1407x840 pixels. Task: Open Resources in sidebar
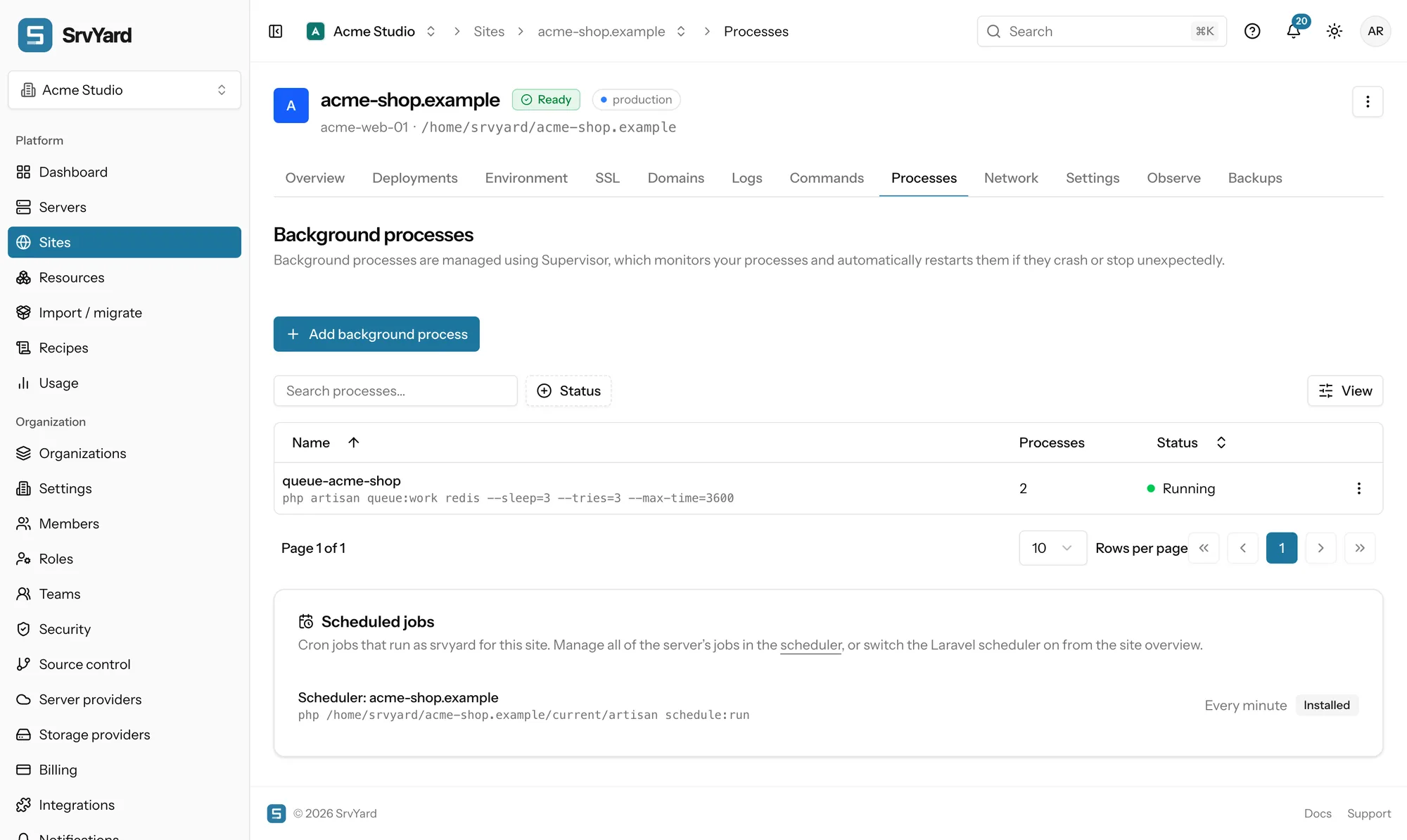[x=125, y=278]
